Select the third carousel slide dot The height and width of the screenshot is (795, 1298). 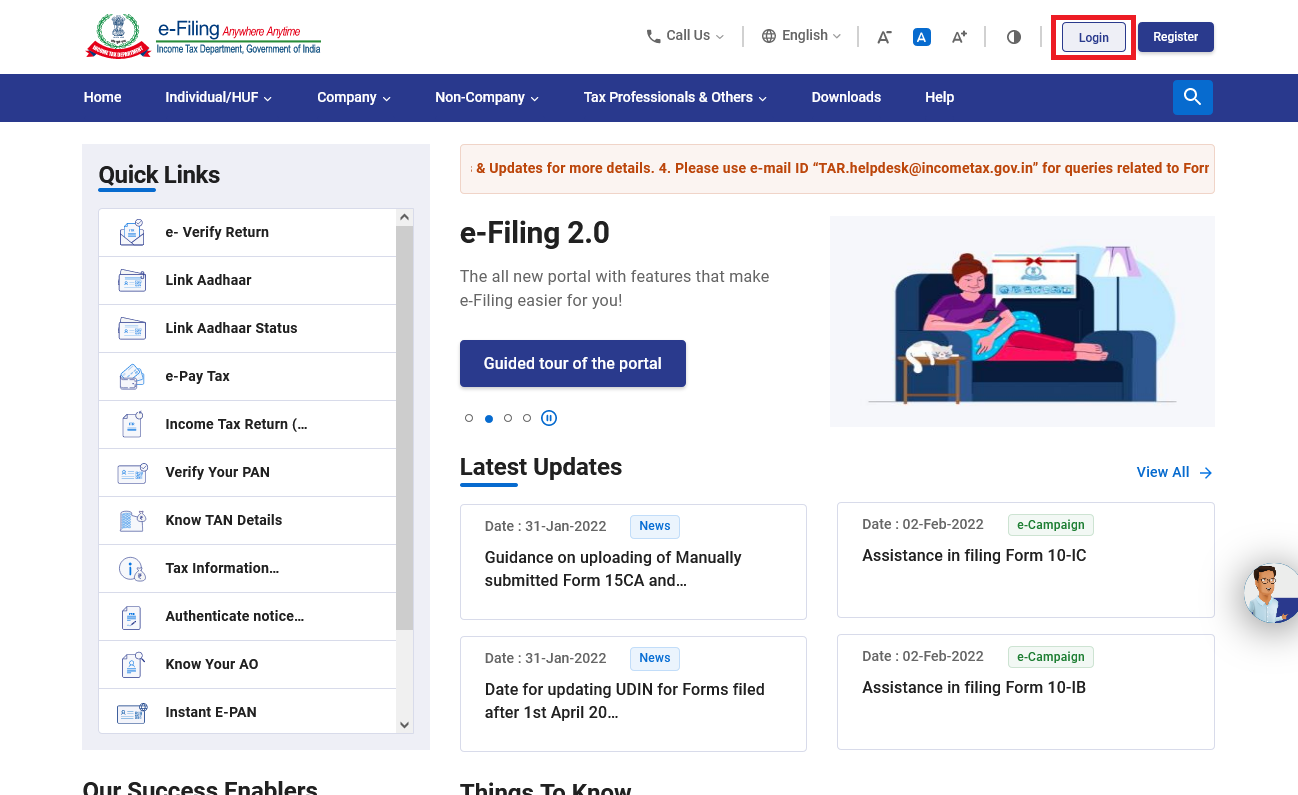click(508, 418)
